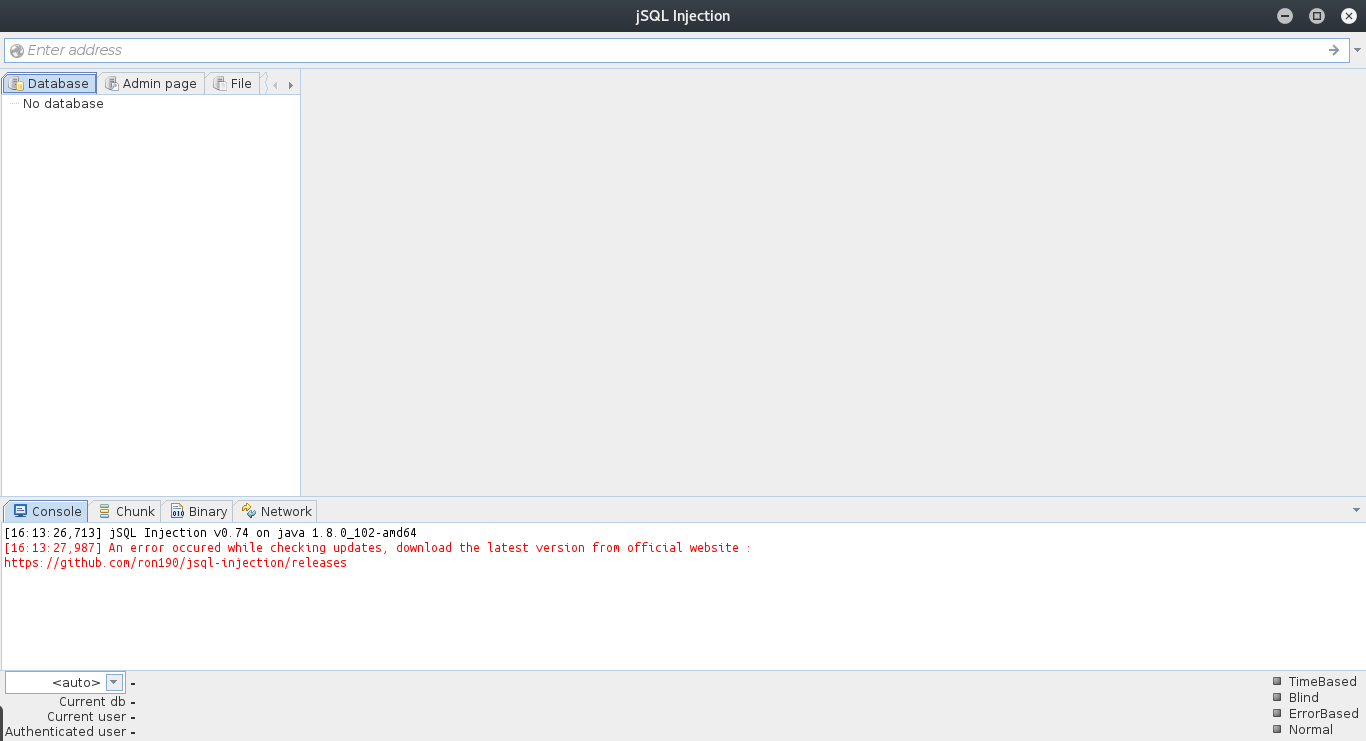Viewport: 1366px width, 741px height.
Task: Click the Normal strategy indicator square
Action: 1277,729
